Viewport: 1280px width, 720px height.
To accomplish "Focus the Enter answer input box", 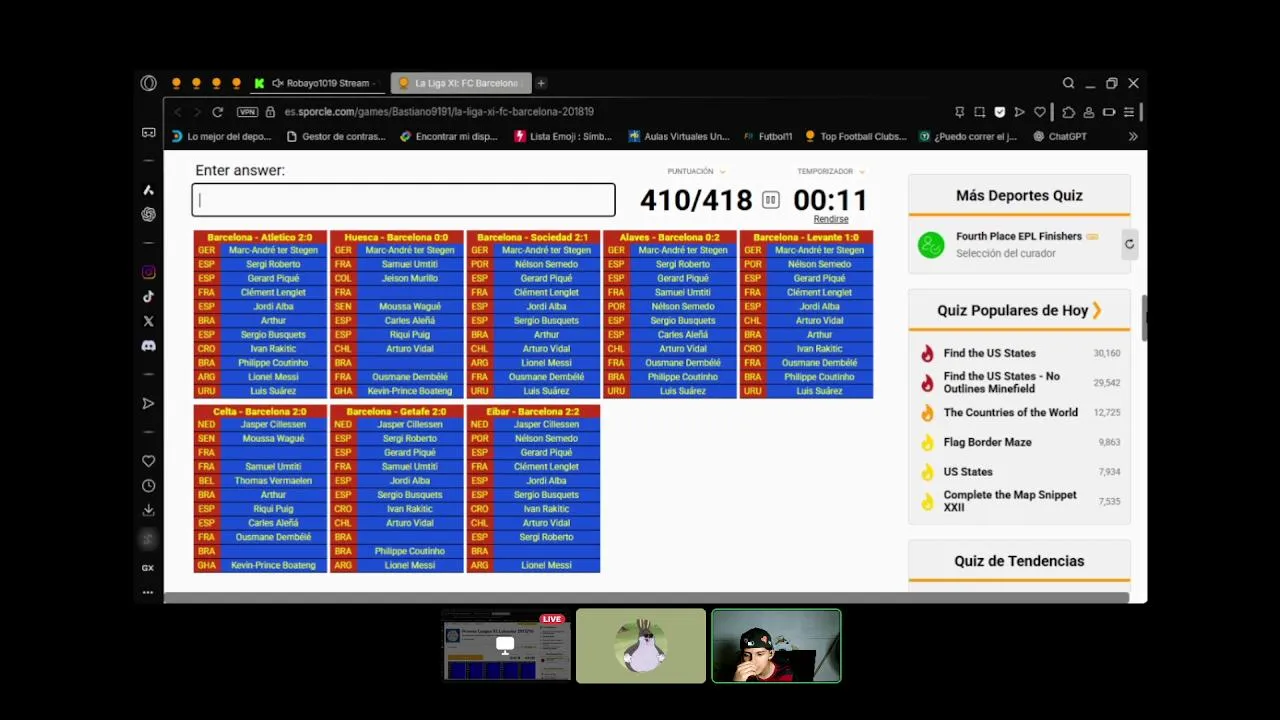I will pyautogui.click(x=403, y=200).
